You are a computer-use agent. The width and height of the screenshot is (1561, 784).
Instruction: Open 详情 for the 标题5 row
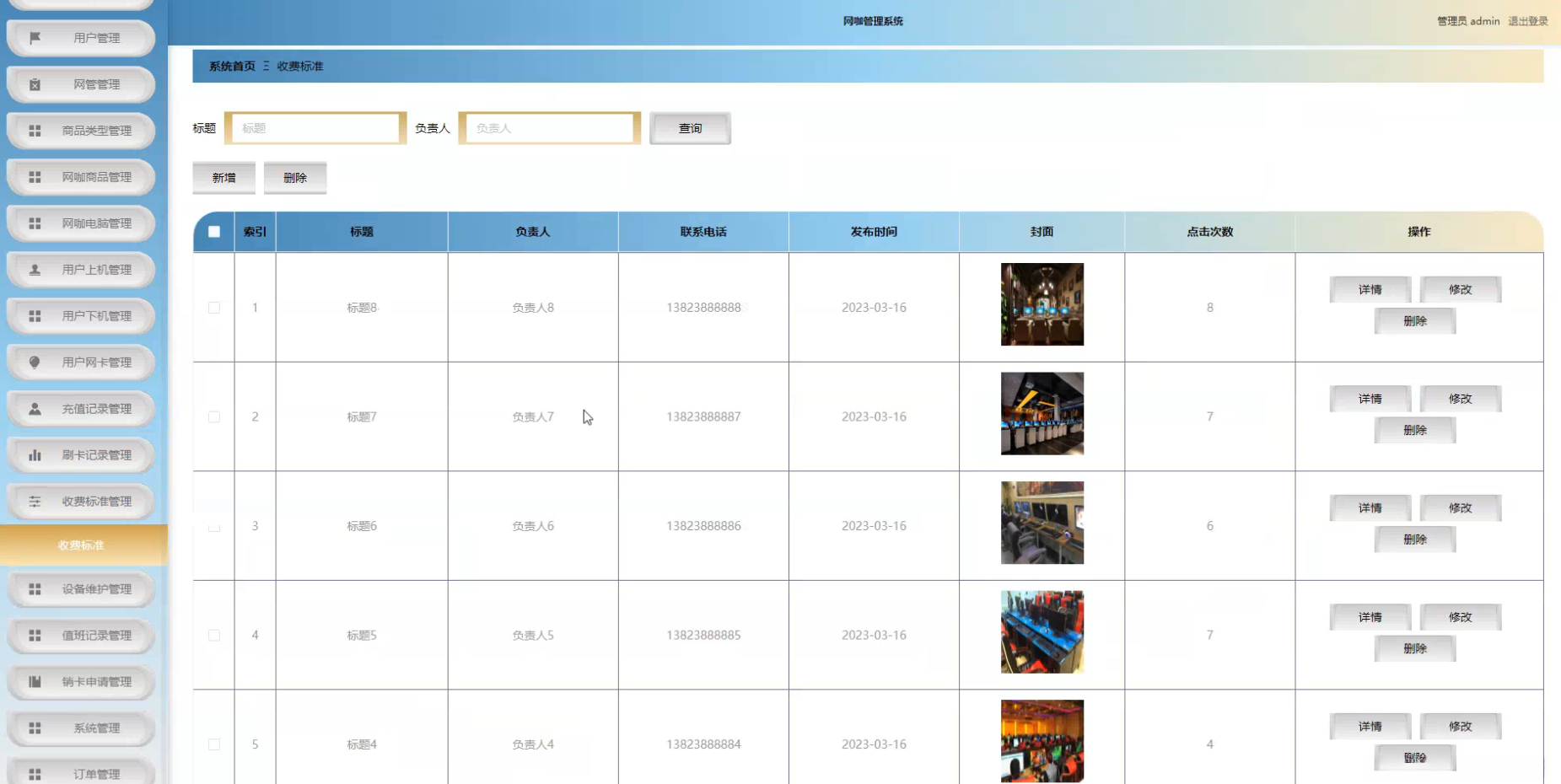pos(1370,617)
